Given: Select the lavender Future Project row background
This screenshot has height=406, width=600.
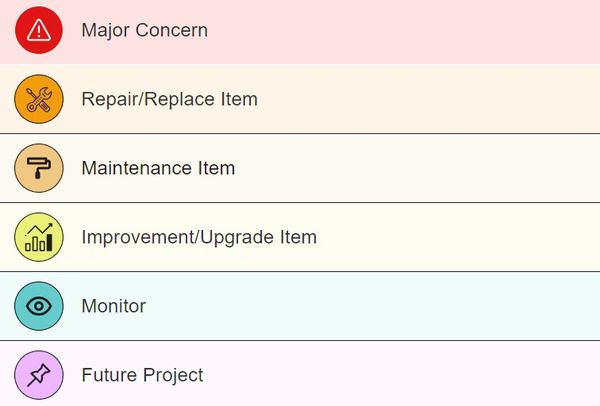Looking at the screenshot, I should 300,373.
